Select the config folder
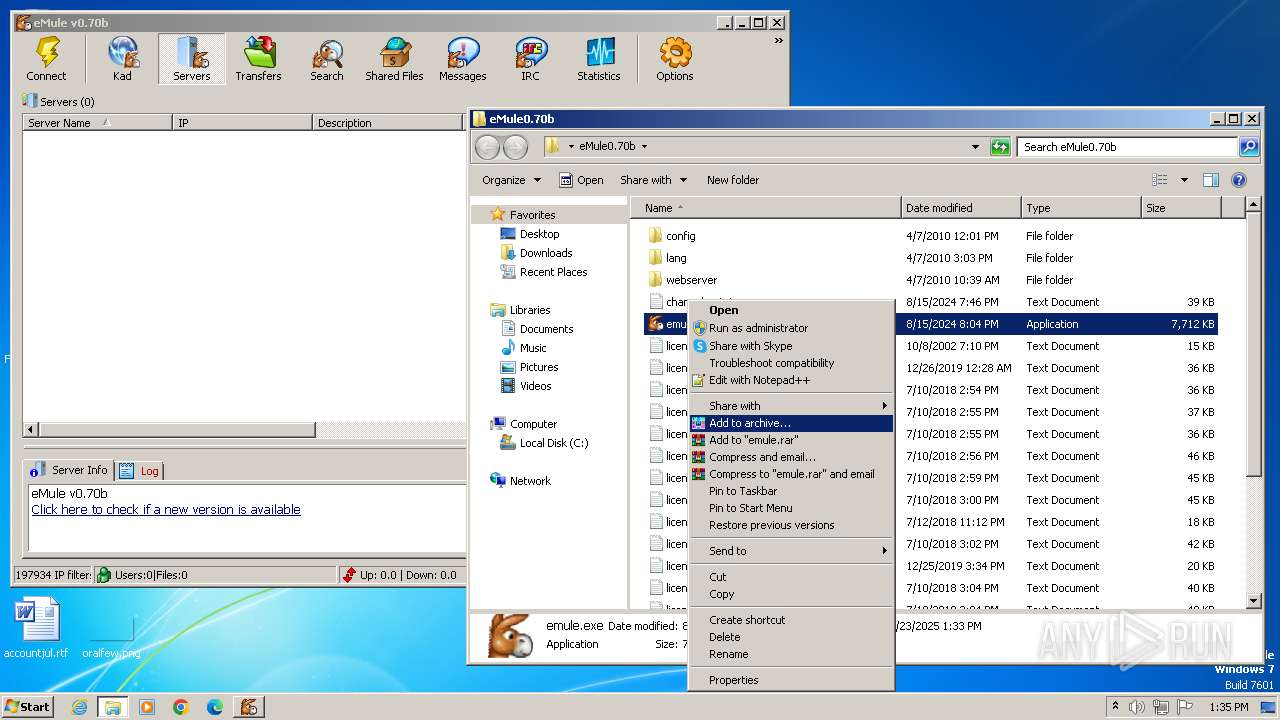Viewport: 1280px width, 720px height. tap(671, 236)
